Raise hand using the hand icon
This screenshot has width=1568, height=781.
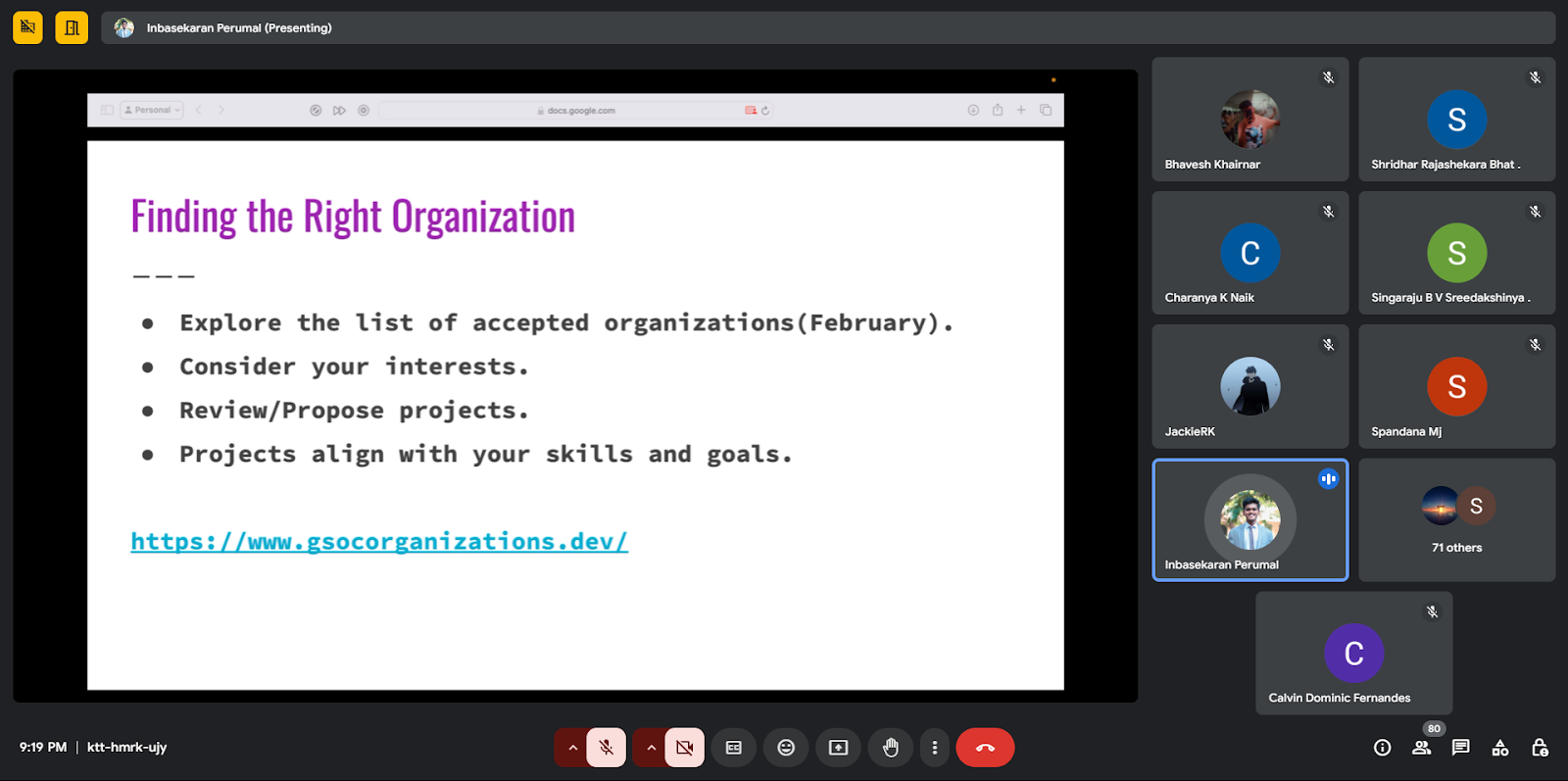pyautogui.click(x=891, y=748)
